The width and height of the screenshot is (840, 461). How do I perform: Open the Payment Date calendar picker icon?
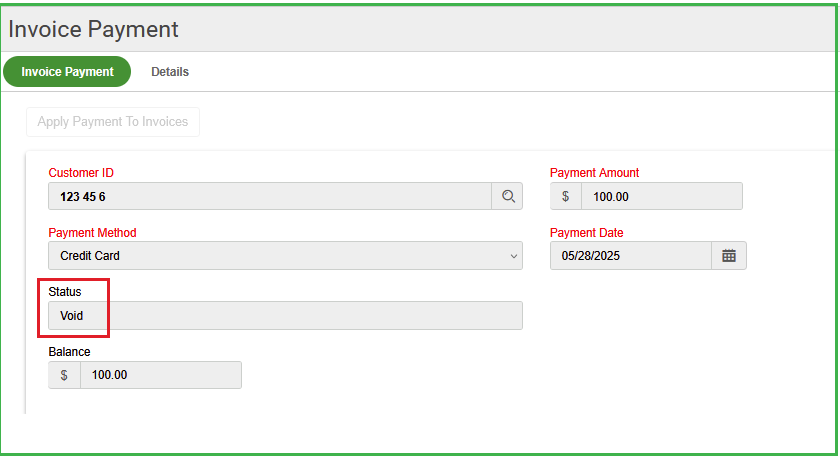729,255
